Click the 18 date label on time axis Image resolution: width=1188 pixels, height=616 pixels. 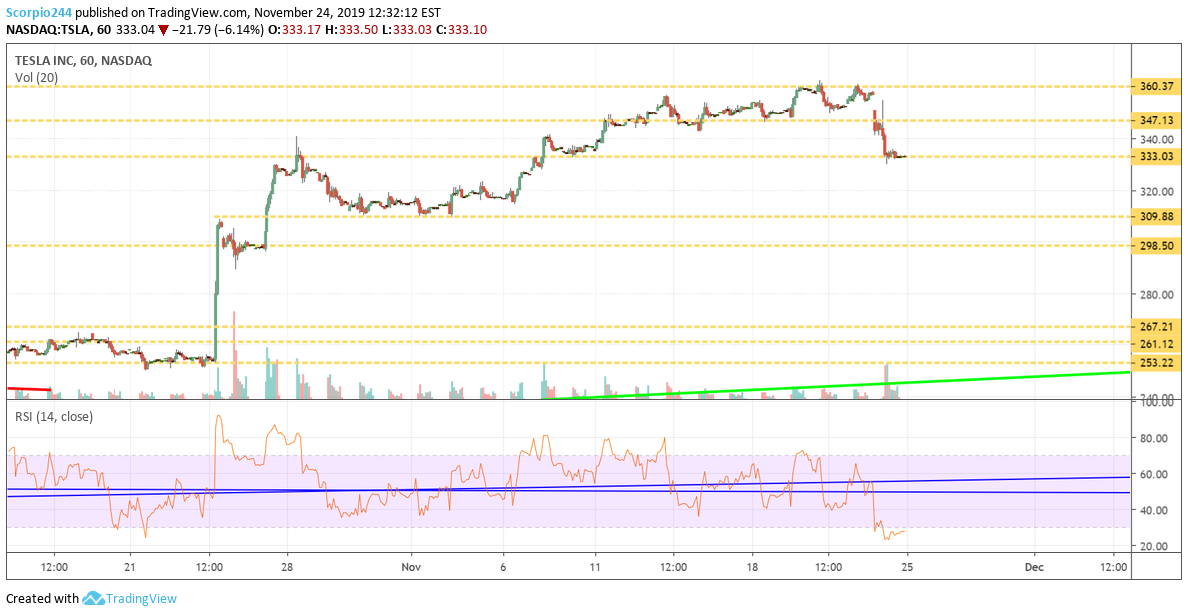point(753,567)
